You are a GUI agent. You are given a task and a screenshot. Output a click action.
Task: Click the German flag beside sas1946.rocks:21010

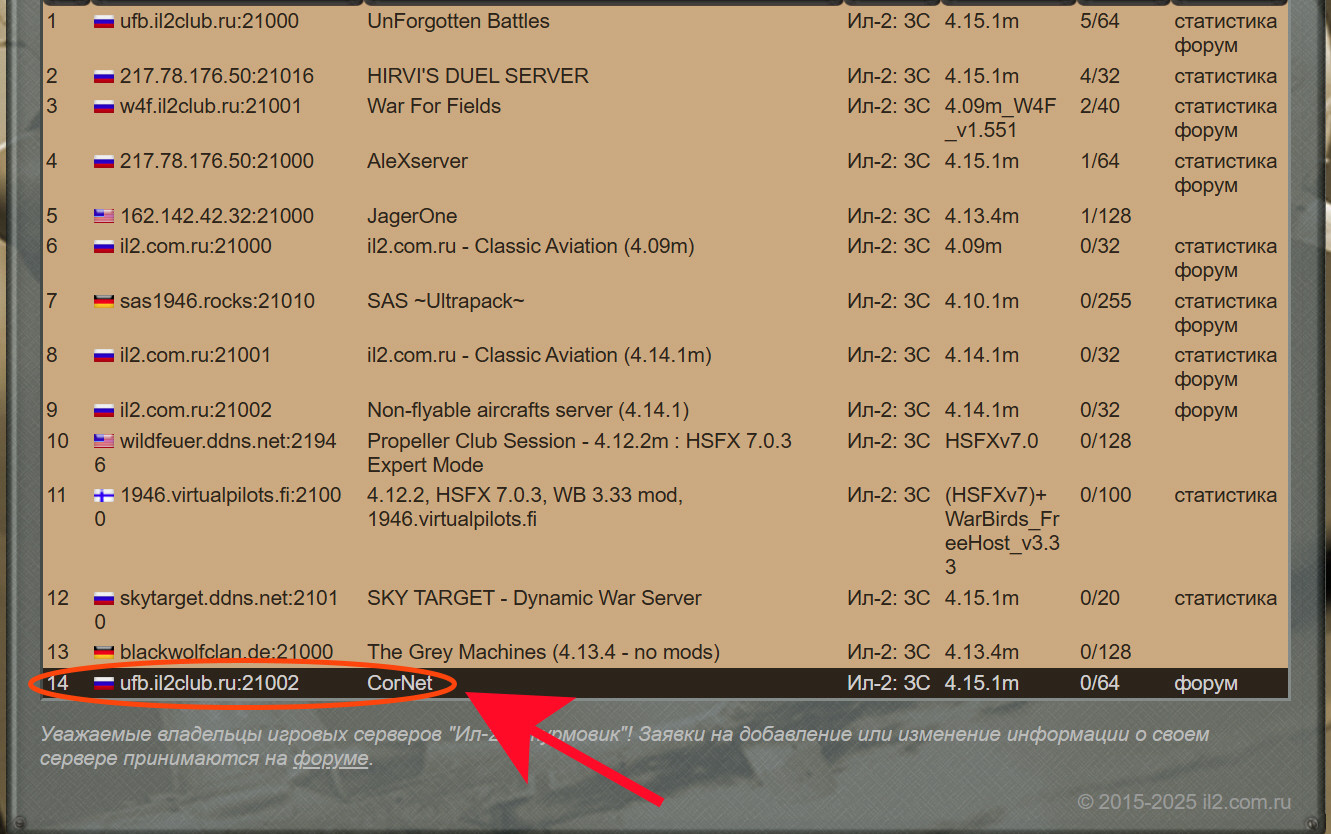(104, 301)
